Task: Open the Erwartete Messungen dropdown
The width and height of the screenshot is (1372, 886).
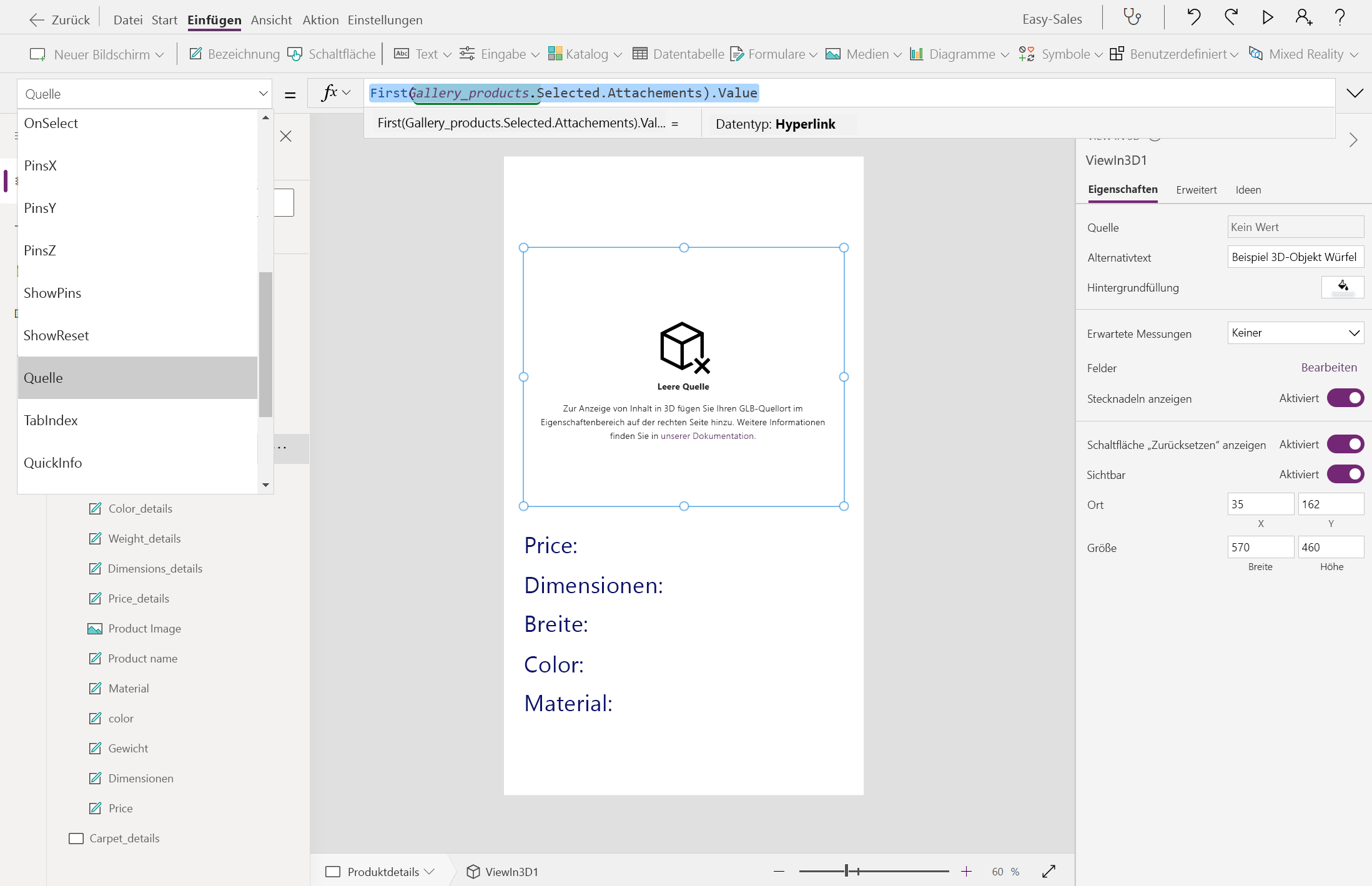Action: coord(1295,333)
